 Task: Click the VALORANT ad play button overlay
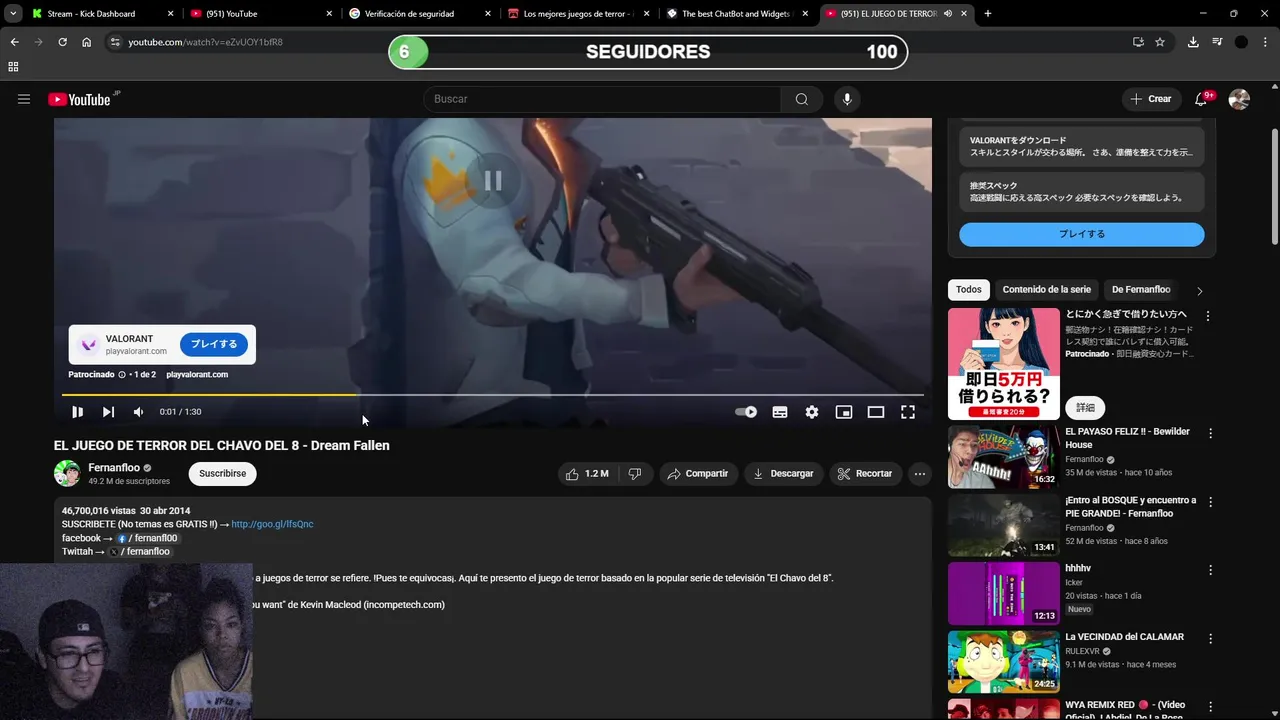click(x=214, y=344)
